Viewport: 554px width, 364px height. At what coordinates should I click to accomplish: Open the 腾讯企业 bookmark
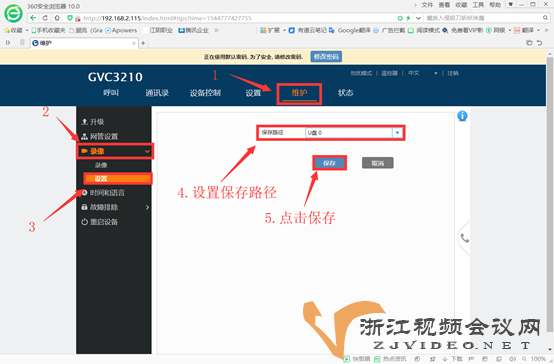coord(193,30)
